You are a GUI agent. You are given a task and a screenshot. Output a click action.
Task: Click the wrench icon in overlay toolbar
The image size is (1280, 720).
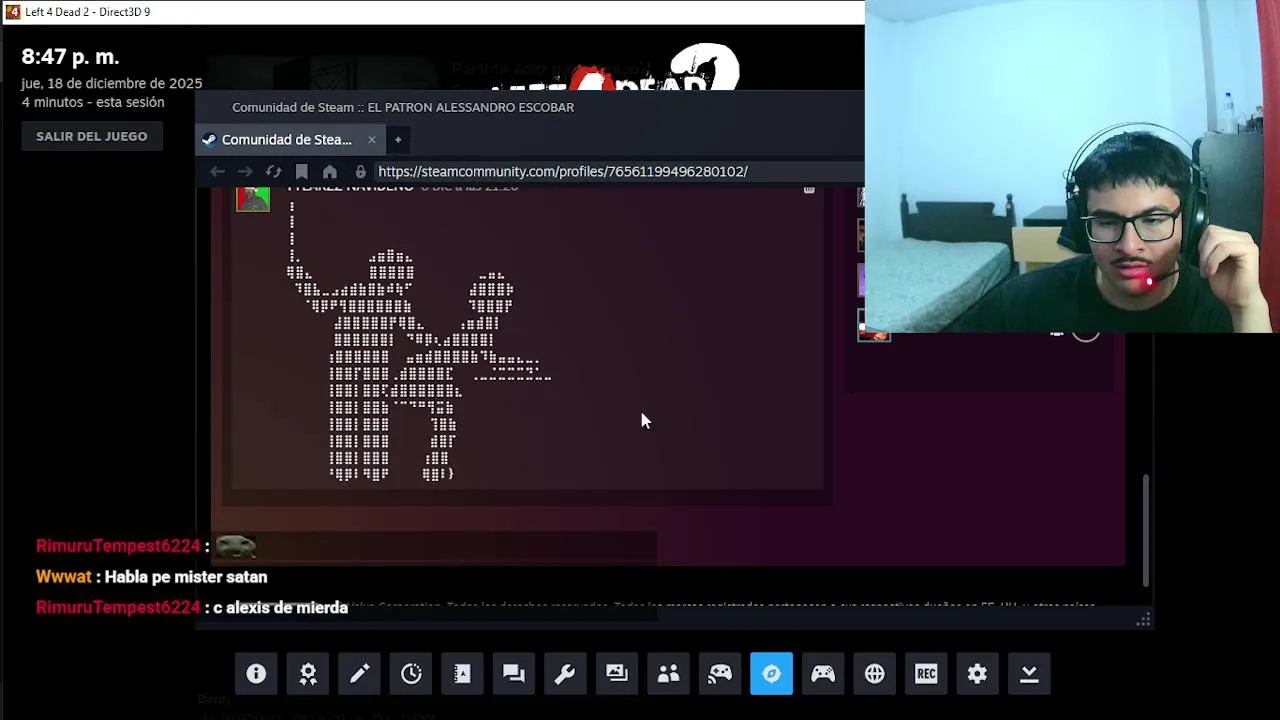click(x=565, y=674)
